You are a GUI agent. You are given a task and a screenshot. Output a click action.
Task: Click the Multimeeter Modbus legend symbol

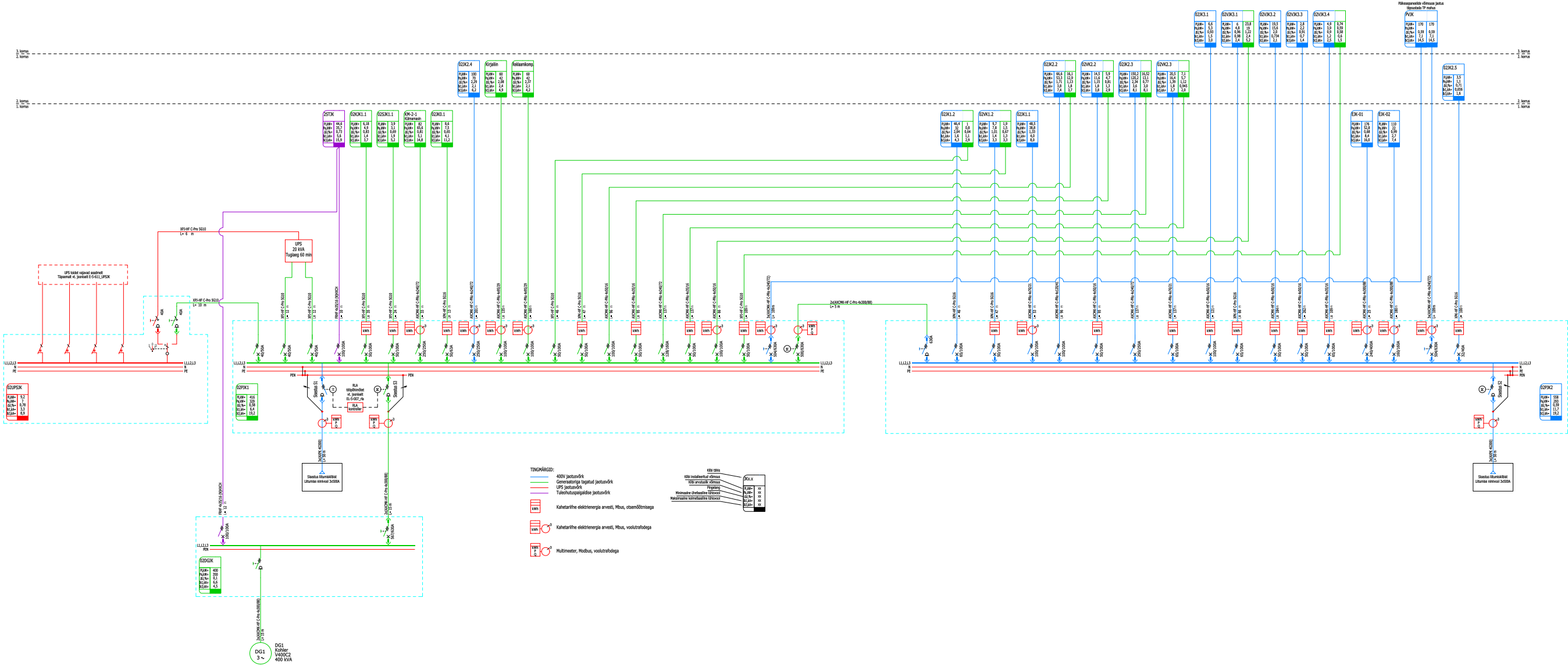(540, 551)
